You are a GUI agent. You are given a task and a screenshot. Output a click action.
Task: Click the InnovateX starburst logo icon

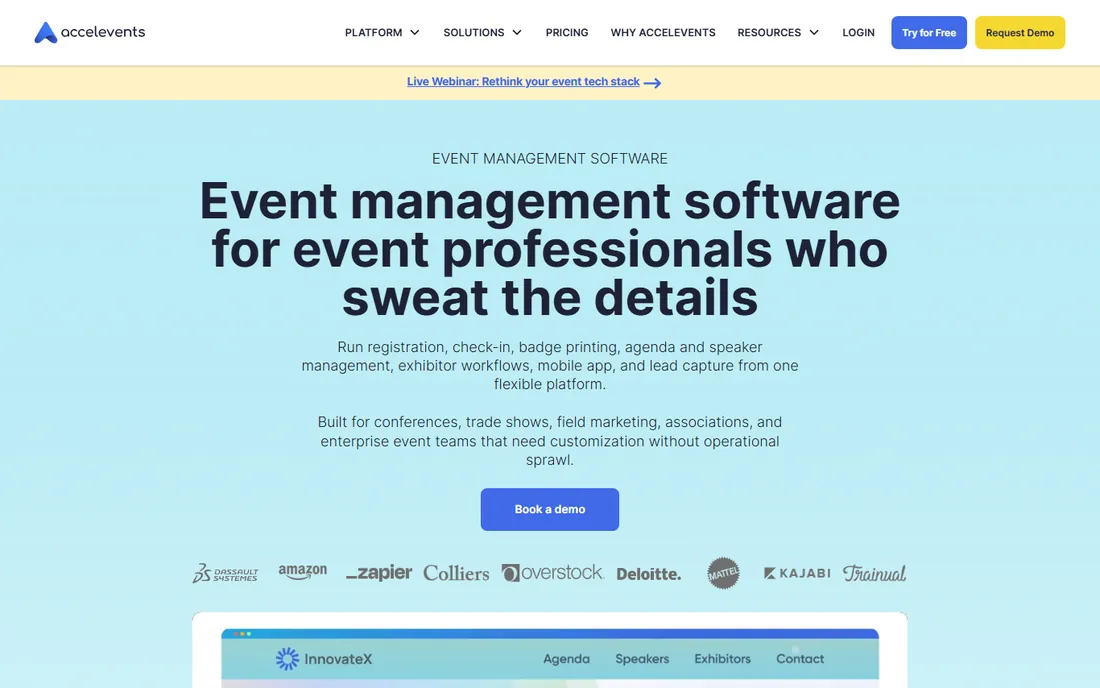287,659
